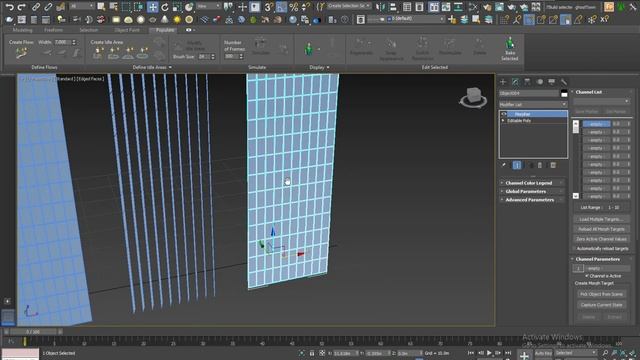Switch to the Selection ribbon tab

89,30
